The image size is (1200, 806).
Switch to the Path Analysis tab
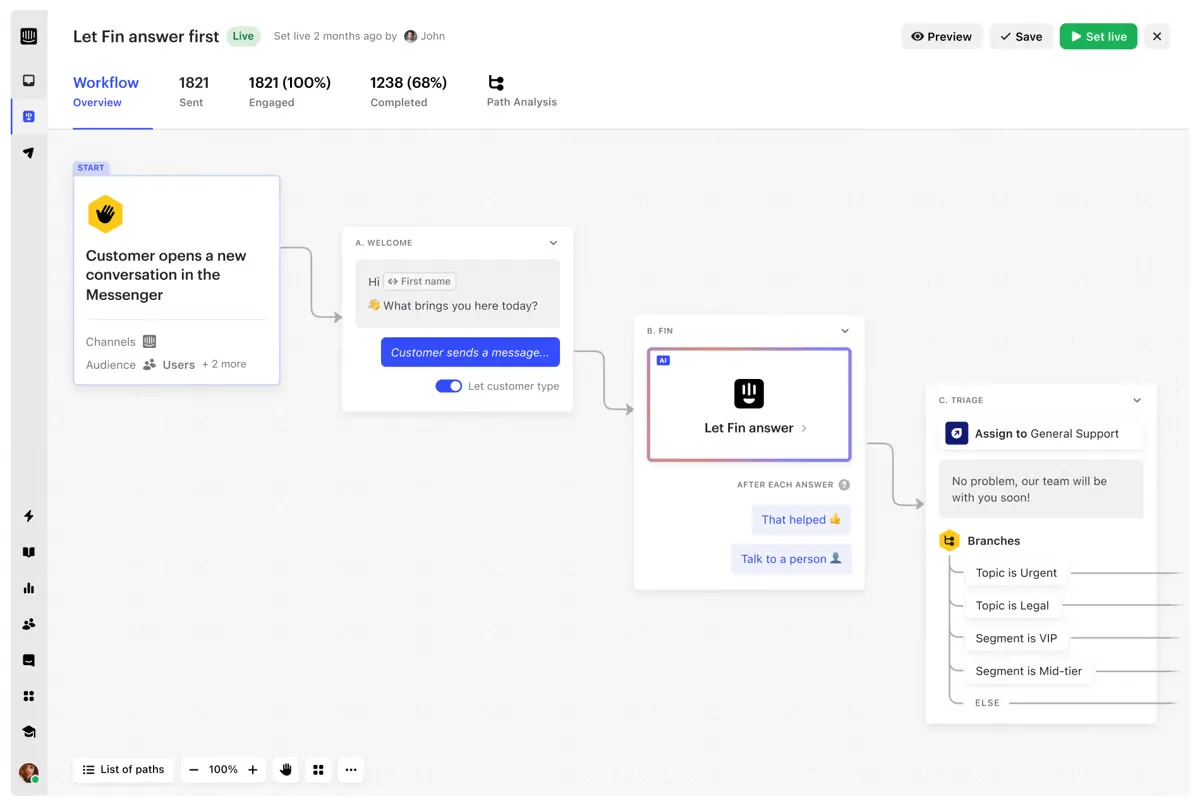coord(521,91)
